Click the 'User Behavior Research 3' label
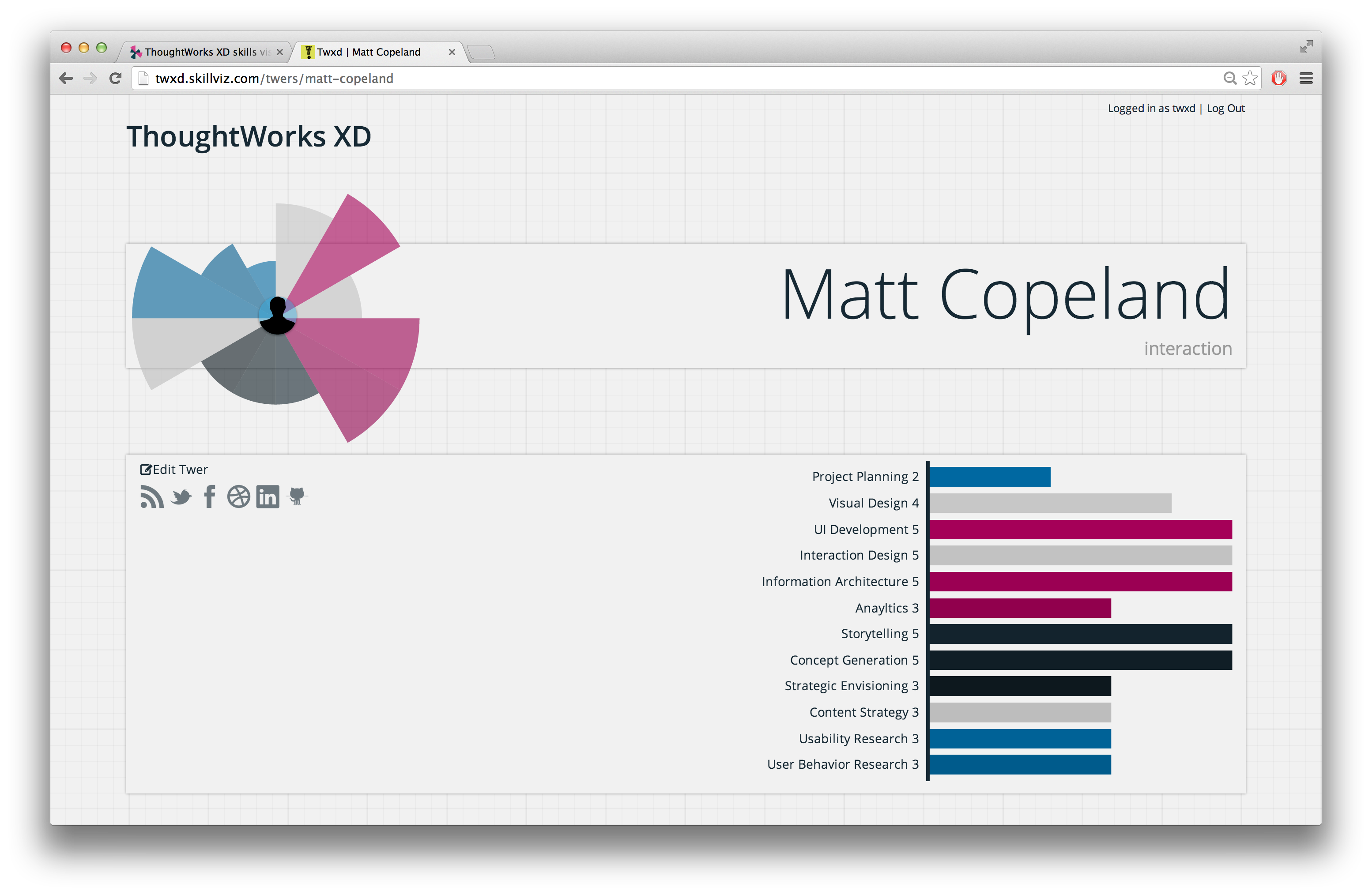 (x=843, y=764)
